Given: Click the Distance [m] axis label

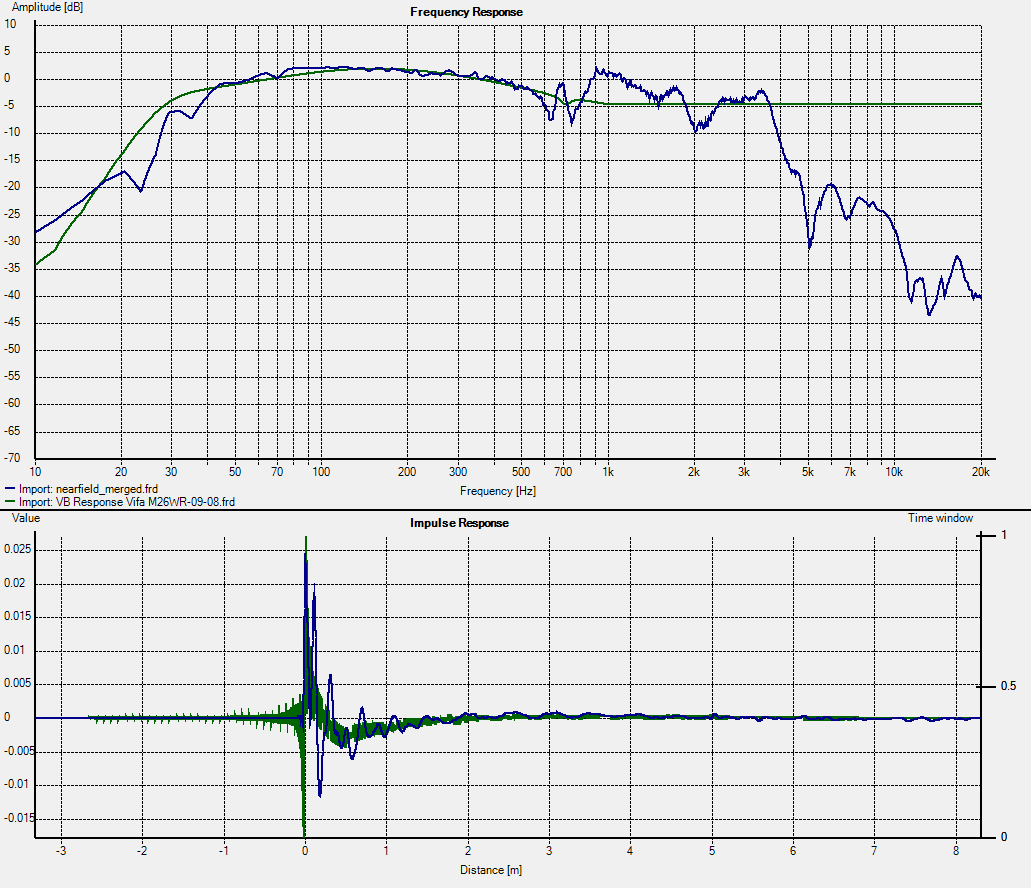Looking at the screenshot, I should pos(491,870).
